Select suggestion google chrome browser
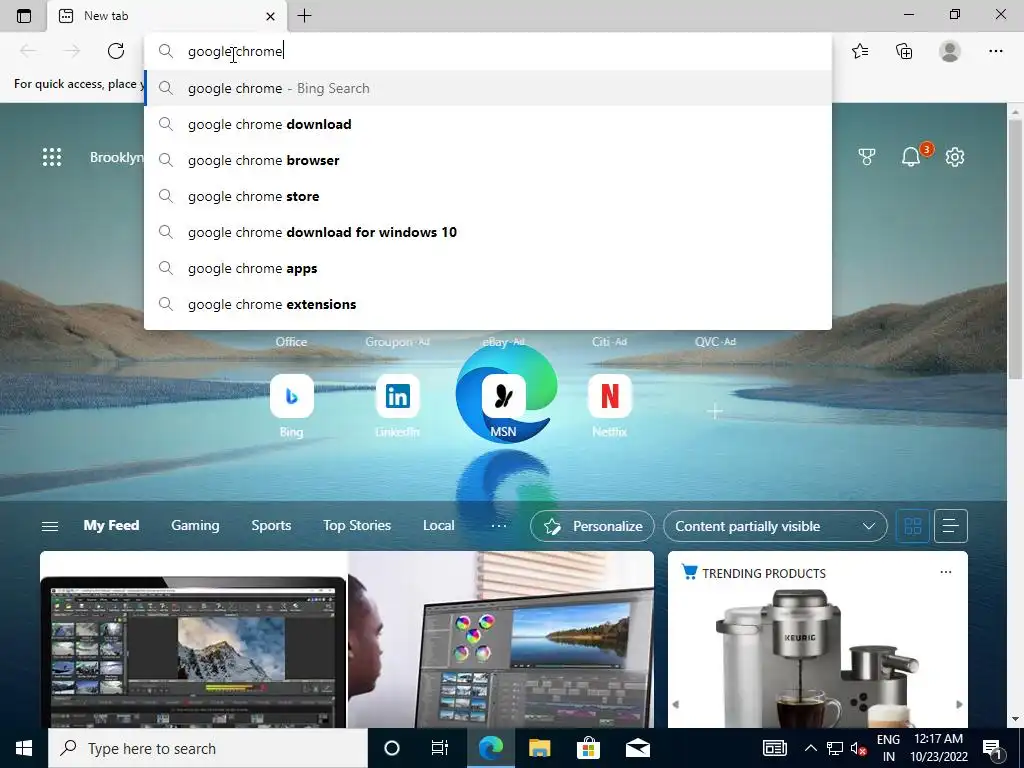 coord(488,160)
